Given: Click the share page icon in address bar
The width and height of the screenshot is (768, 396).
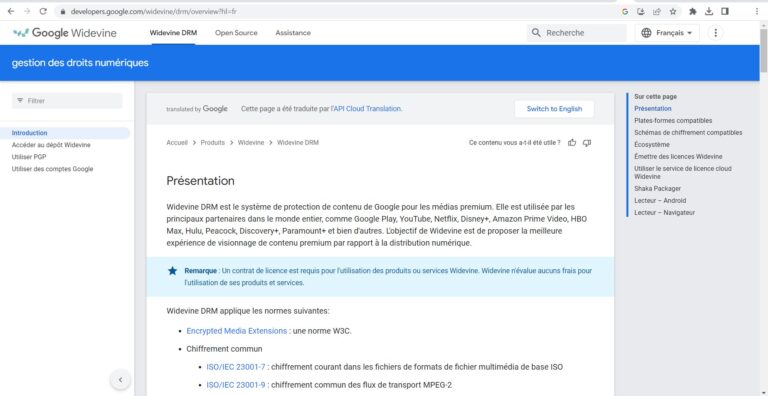Looking at the screenshot, I should [657, 11].
